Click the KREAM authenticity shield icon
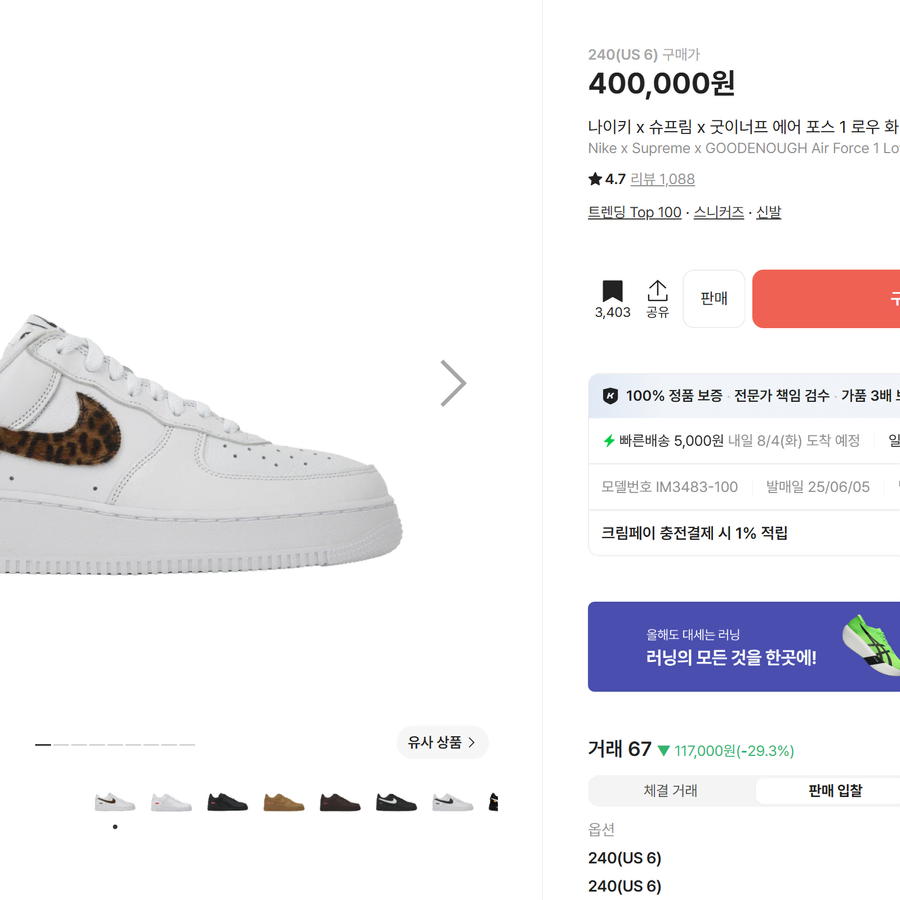This screenshot has width=900, height=900. click(610, 395)
